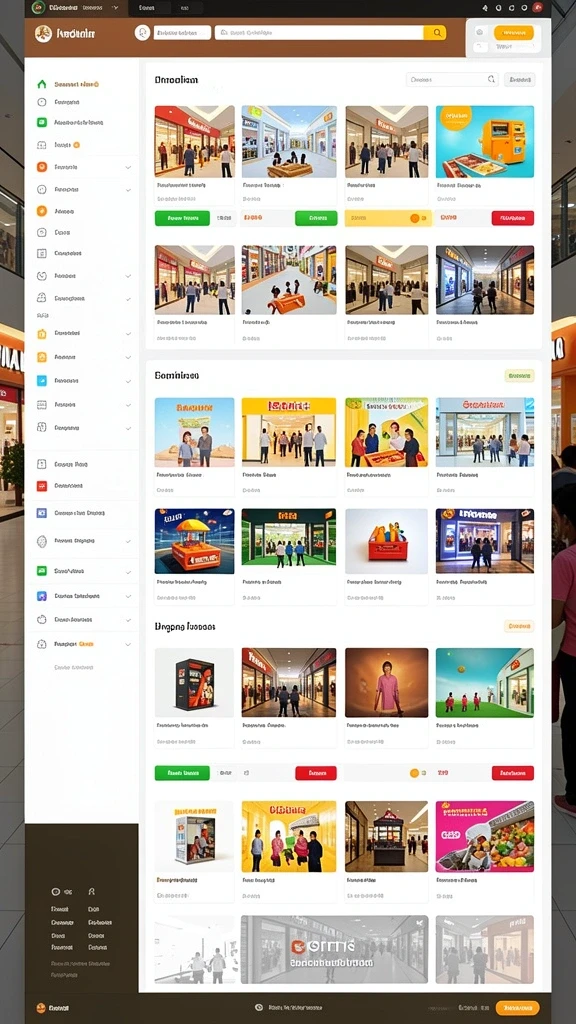Open the chevron dropdown in the top dark bar

click(116, 8)
